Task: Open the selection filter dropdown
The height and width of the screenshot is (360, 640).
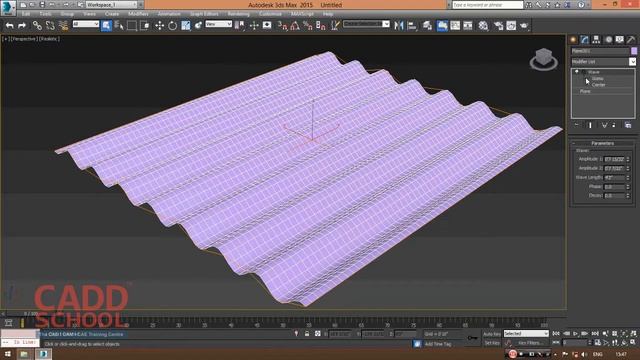Action: click(86, 24)
